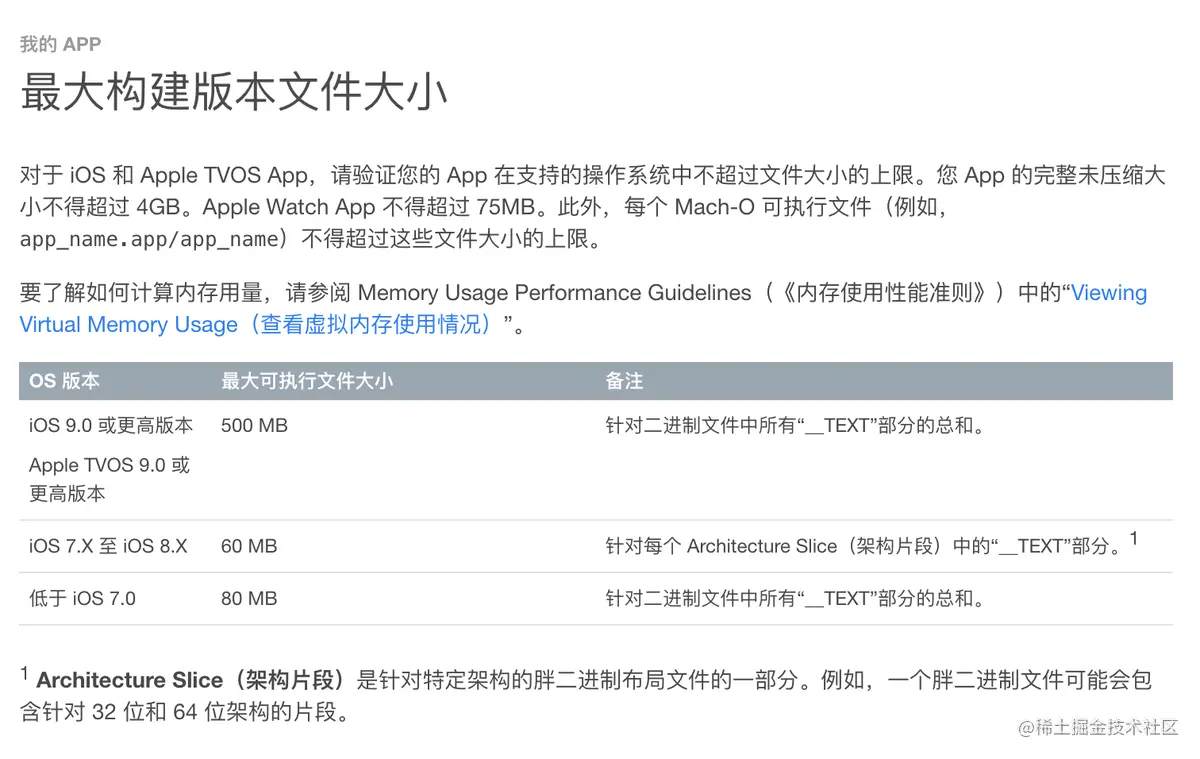This screenshot has height=759, width=1200.
Task: Select the 备注 column header
Action: 624,381
